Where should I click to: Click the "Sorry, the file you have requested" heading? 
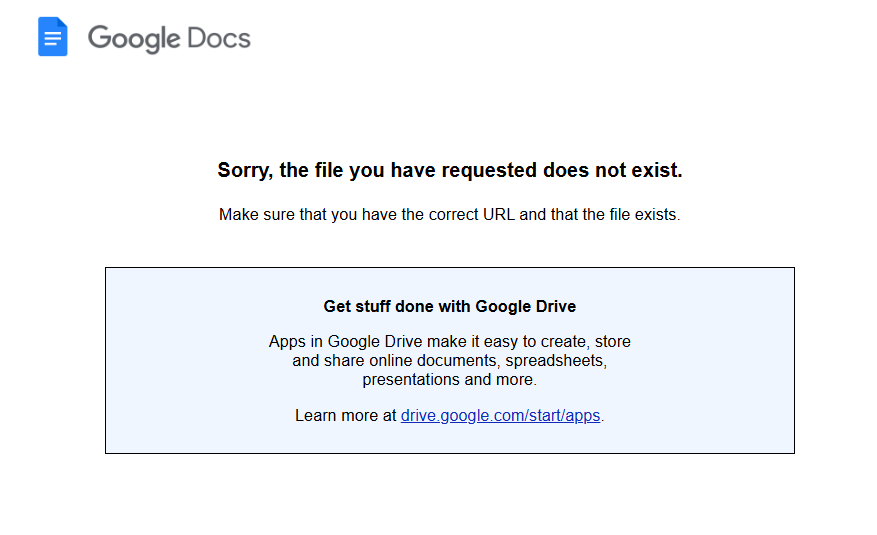pos(449,170)
